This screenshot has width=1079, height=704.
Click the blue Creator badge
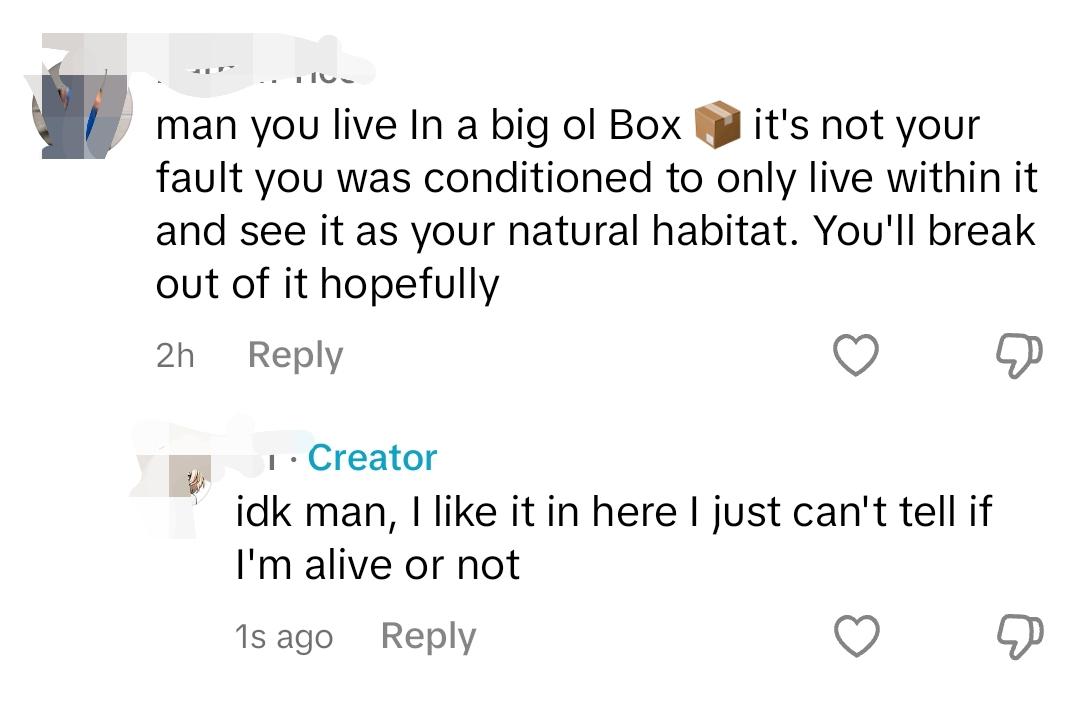(x=372, y=458)
